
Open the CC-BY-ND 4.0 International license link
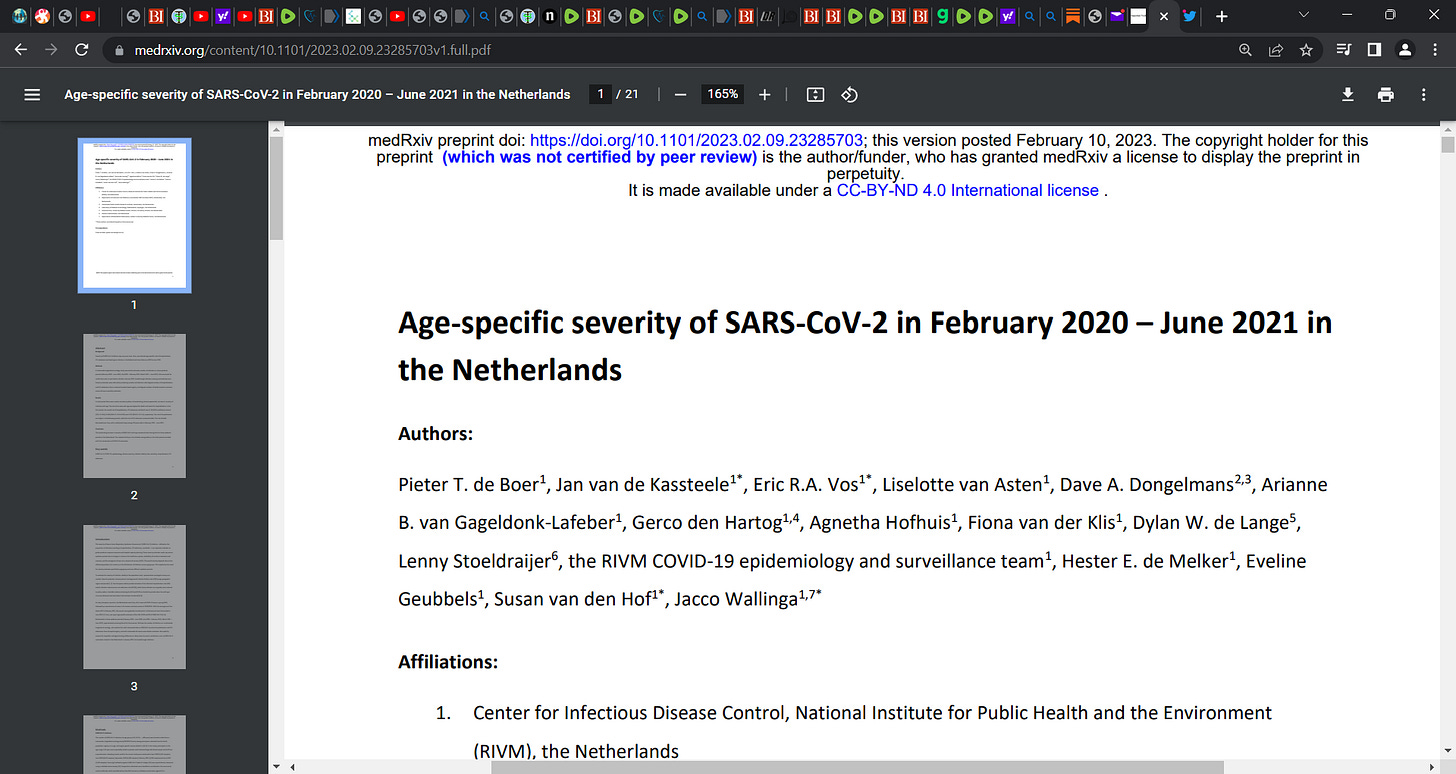tap(967, 190)
